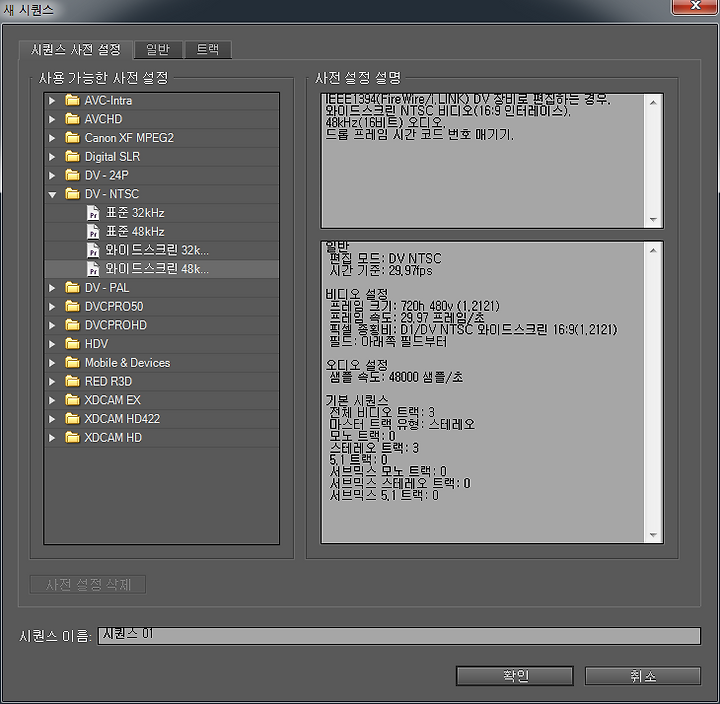Expand the Mobile & Devices folder arrow

52,363
